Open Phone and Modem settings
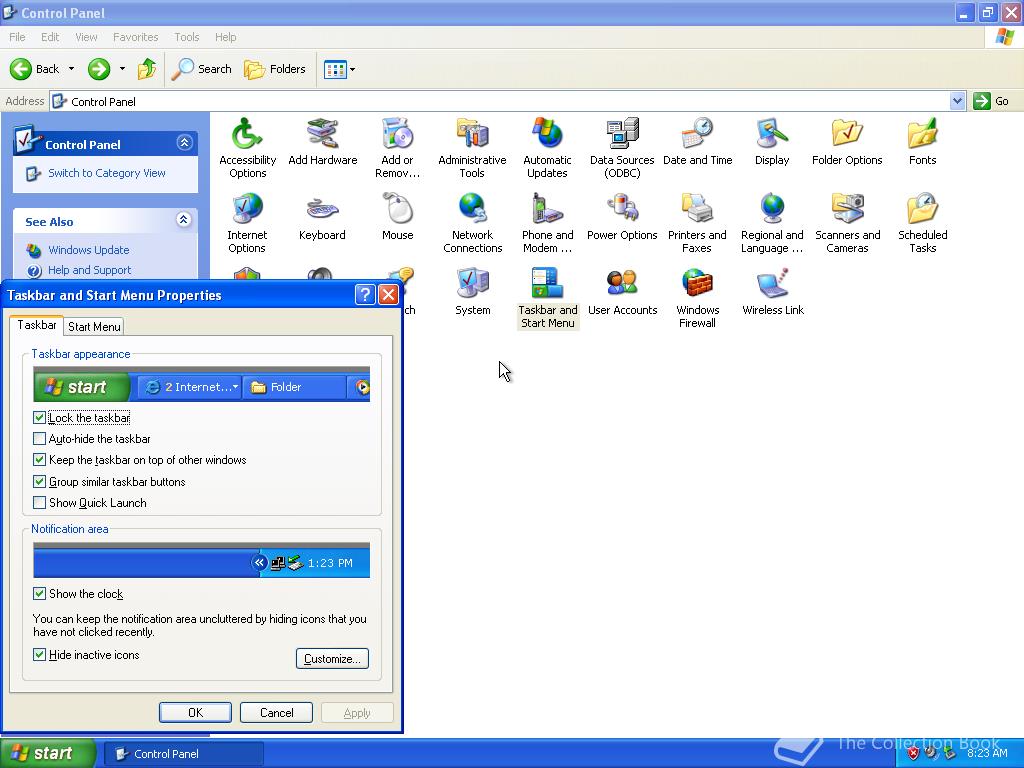This screenshot has height=768, width=1024. tap(547, 213)
